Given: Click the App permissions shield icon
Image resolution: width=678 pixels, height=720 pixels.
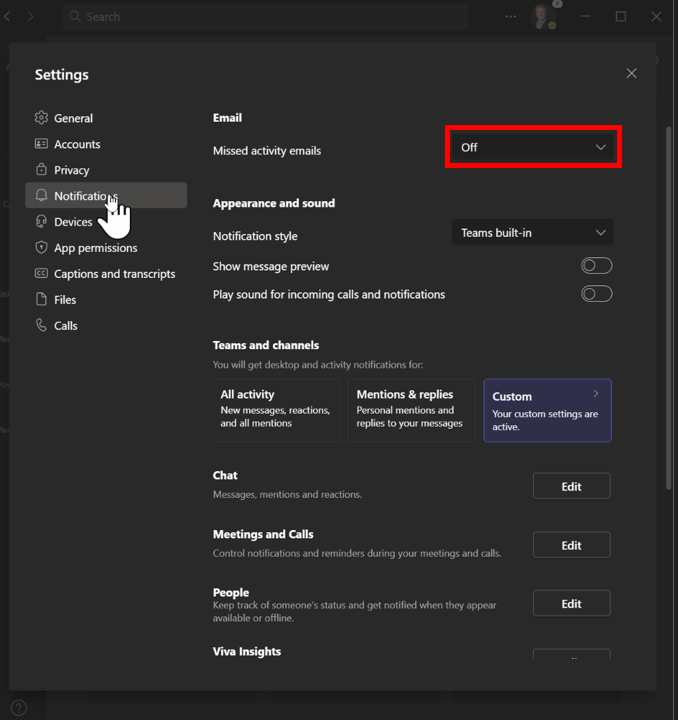Looking at the screenshot, I should coord(41,248).
